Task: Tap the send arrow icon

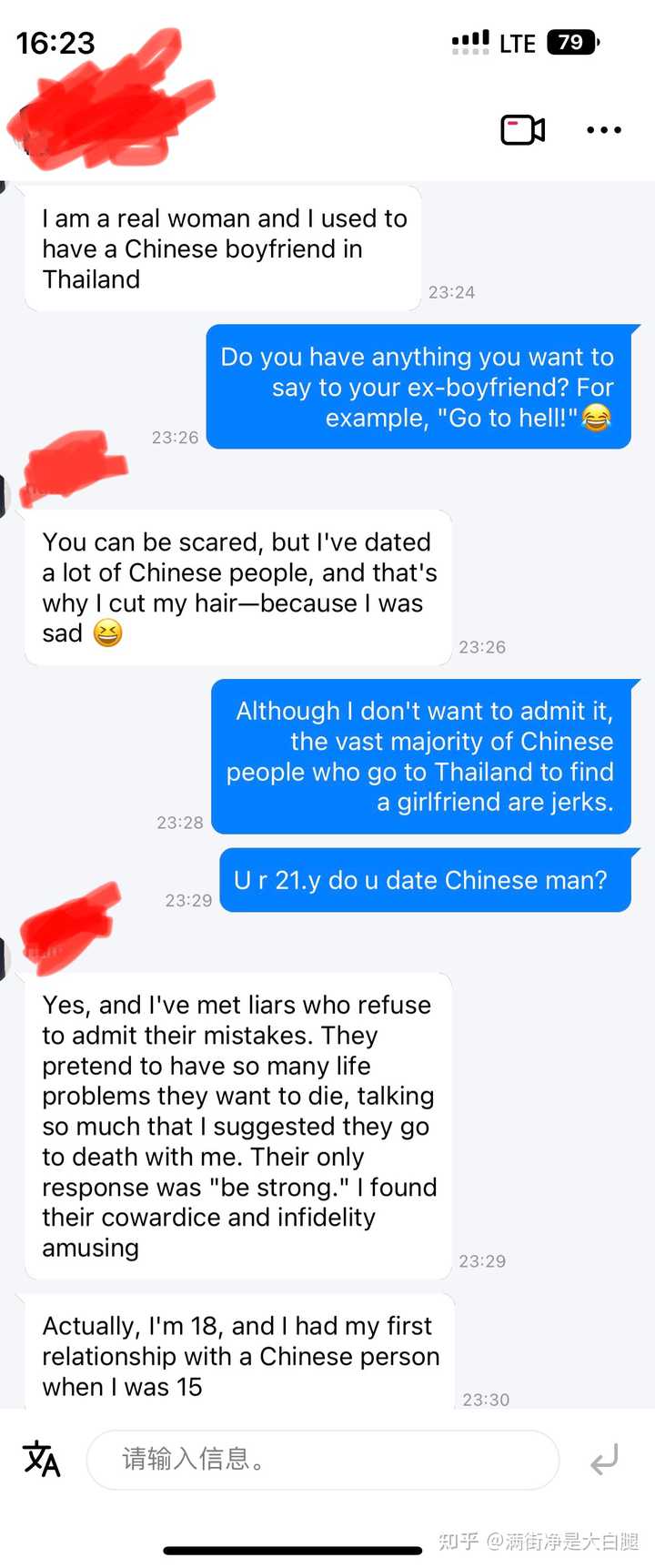Action: point(604,1460)
